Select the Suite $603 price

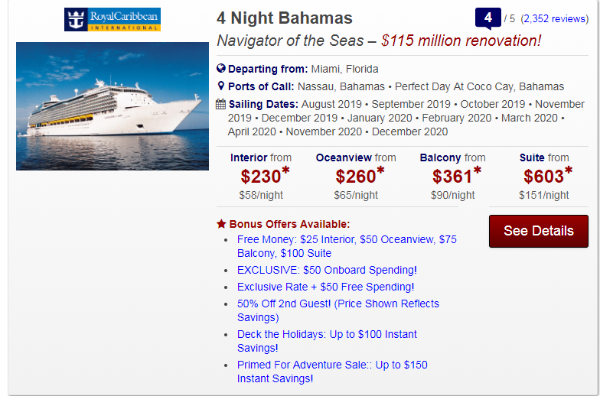pyautogui.click(x=548, y=176)
